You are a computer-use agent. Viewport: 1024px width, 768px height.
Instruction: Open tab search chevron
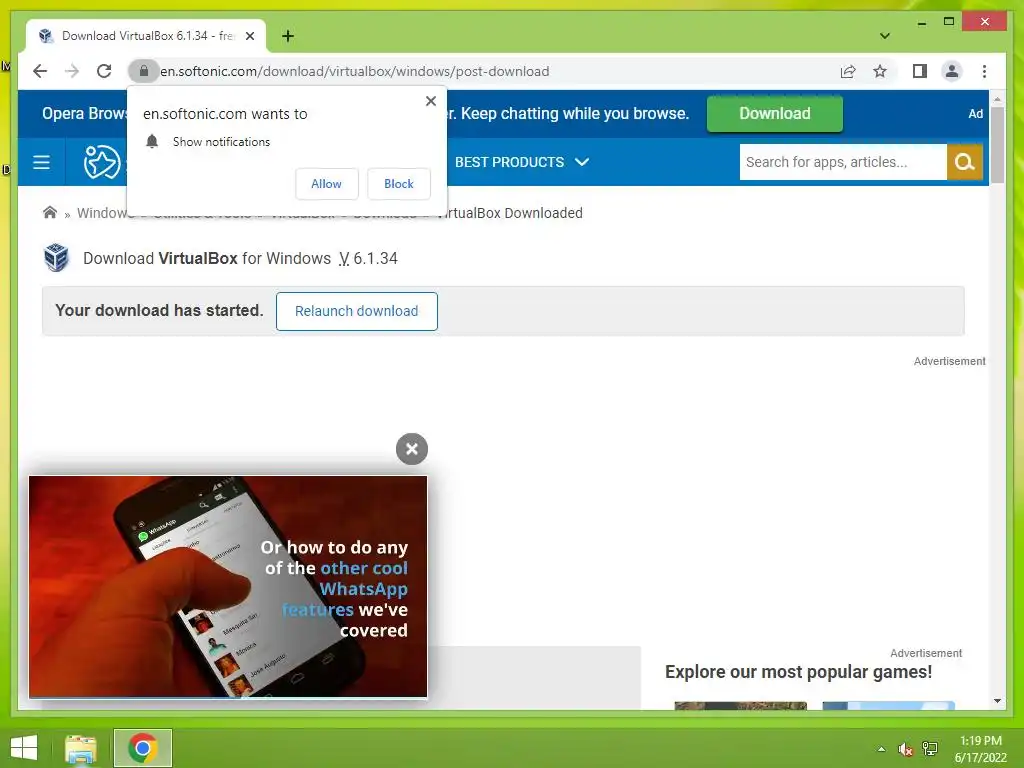(884, 36)
